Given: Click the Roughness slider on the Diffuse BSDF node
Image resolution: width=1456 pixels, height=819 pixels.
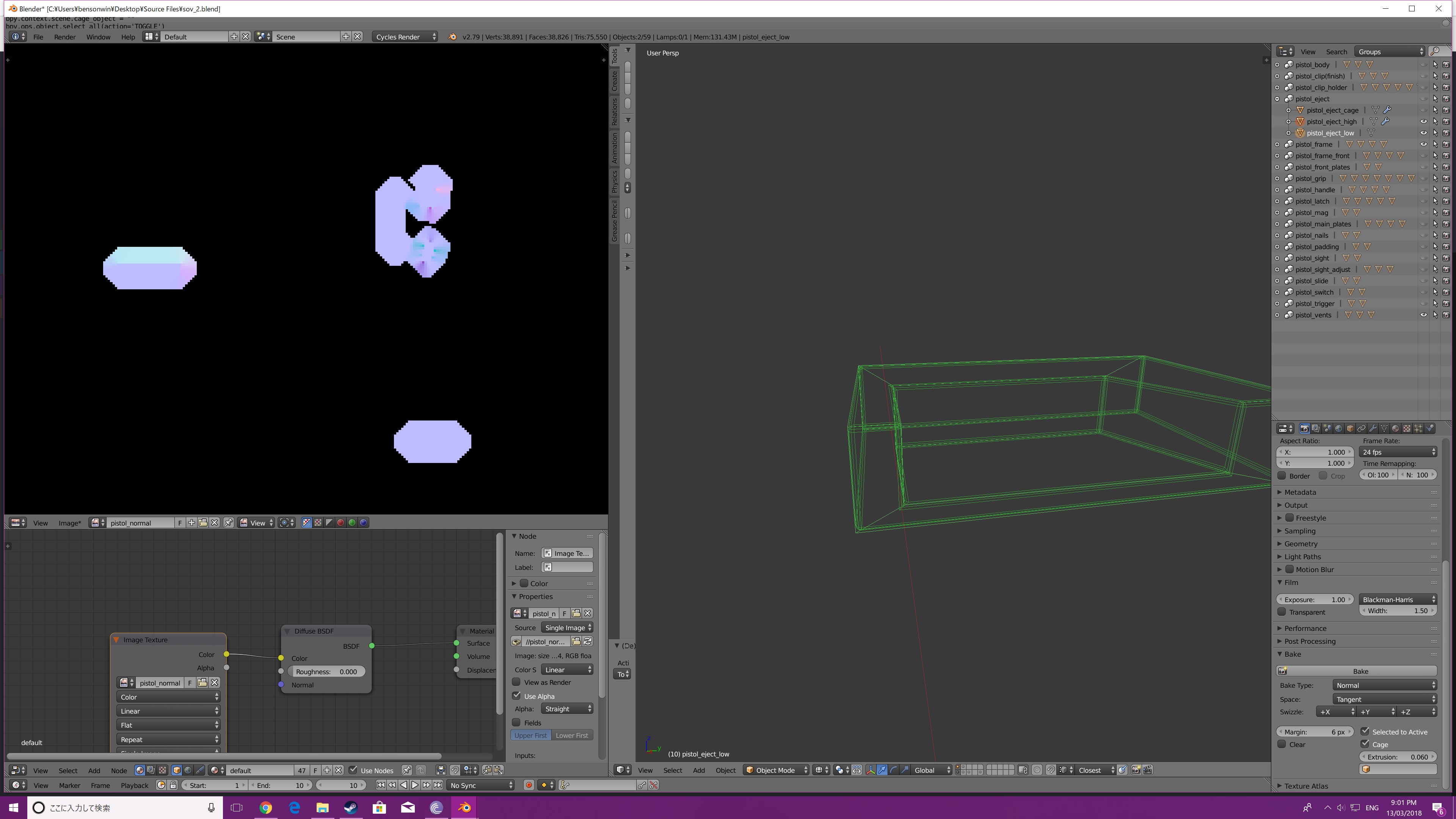Looking at the screenshot, I should [326, 672].
